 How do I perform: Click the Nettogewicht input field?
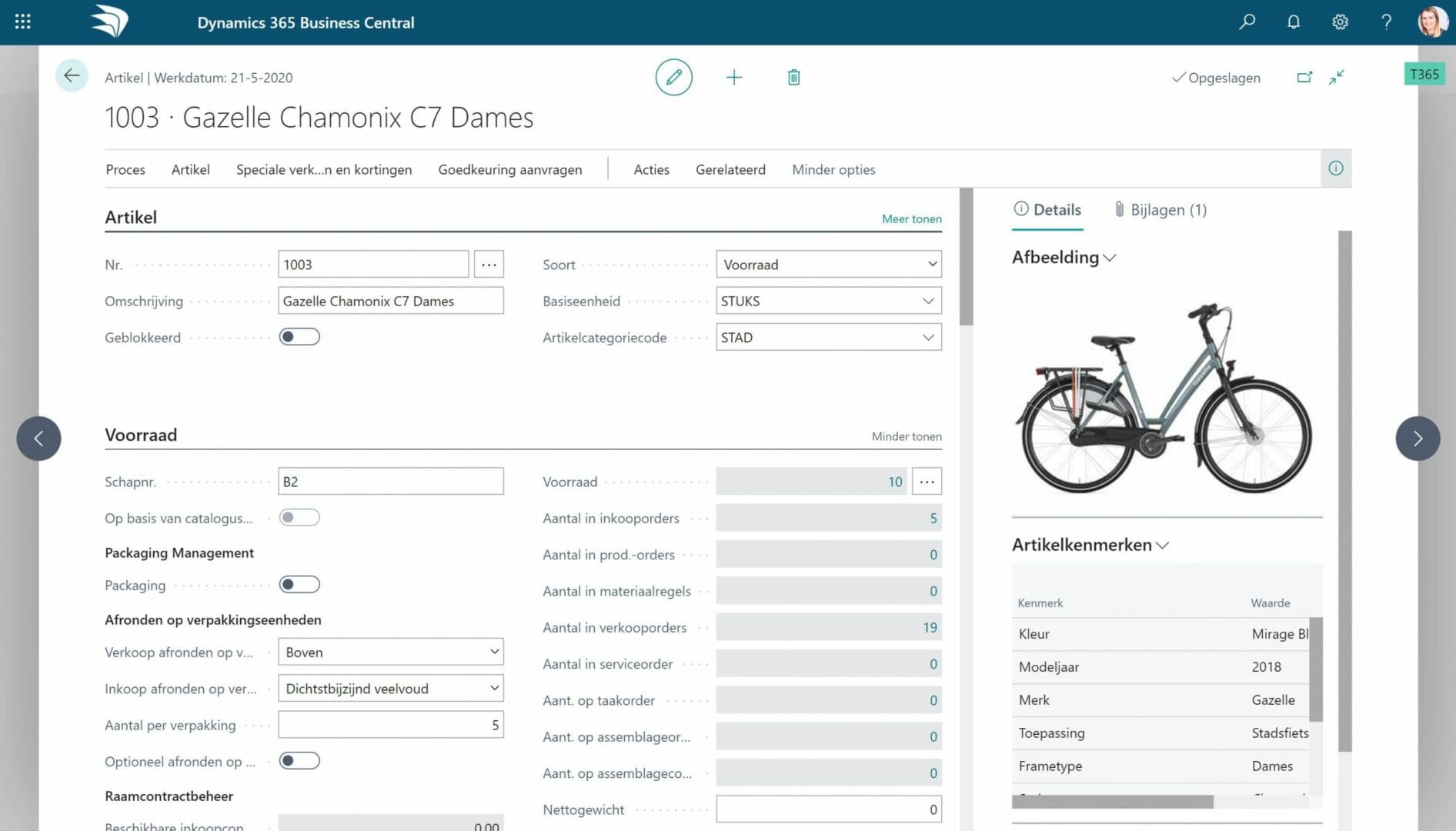829,809
